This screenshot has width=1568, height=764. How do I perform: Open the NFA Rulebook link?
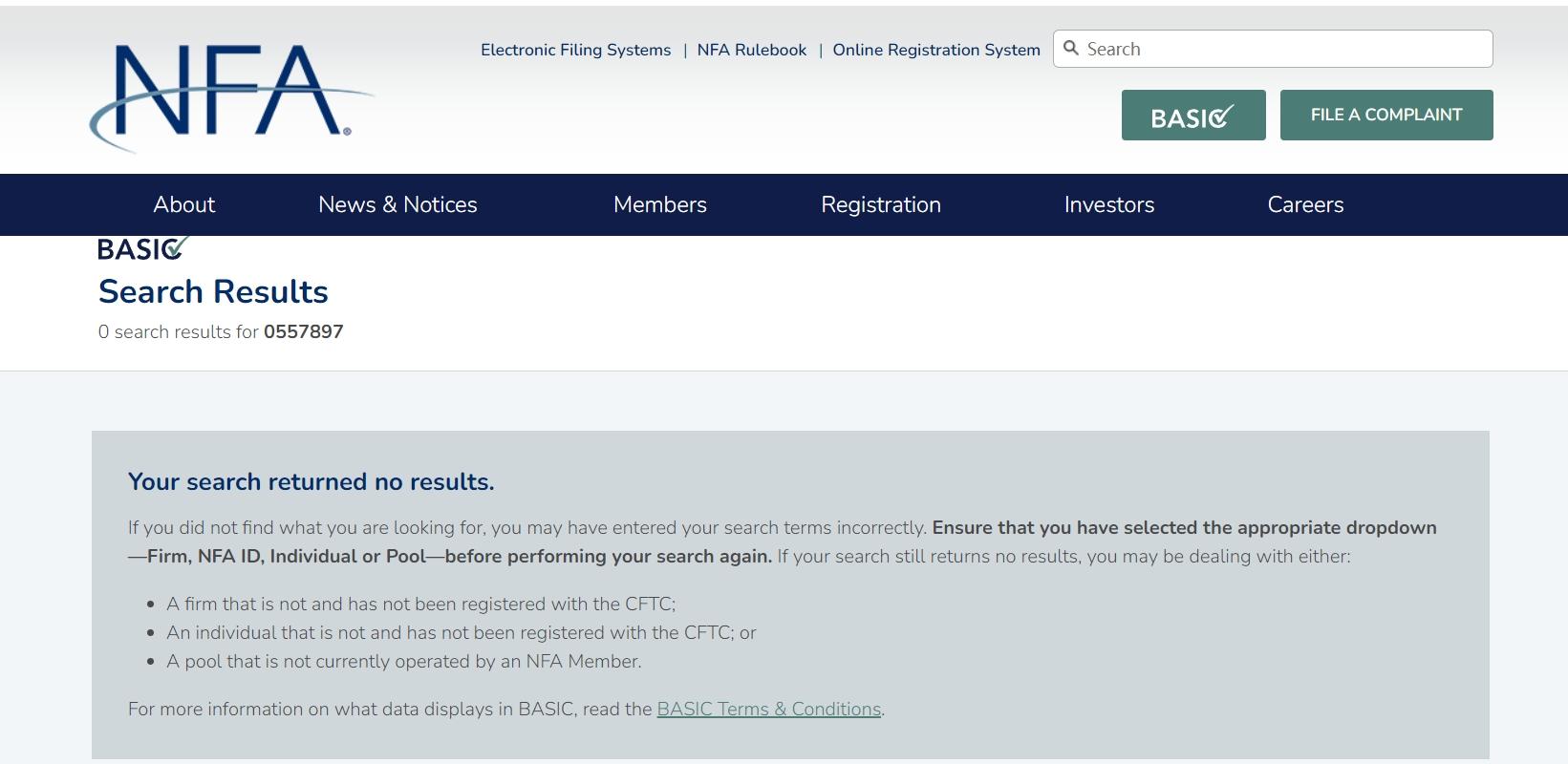[752, 50]
